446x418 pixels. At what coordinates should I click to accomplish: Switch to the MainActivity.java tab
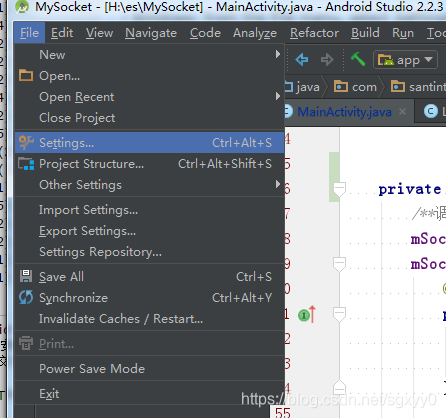tap(344, 112)
